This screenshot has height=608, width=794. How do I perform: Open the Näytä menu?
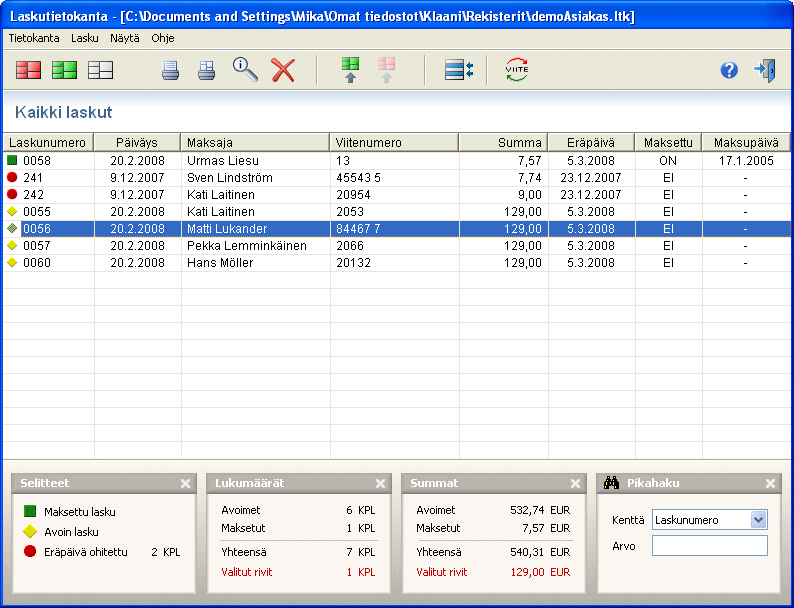coord(125,37)
